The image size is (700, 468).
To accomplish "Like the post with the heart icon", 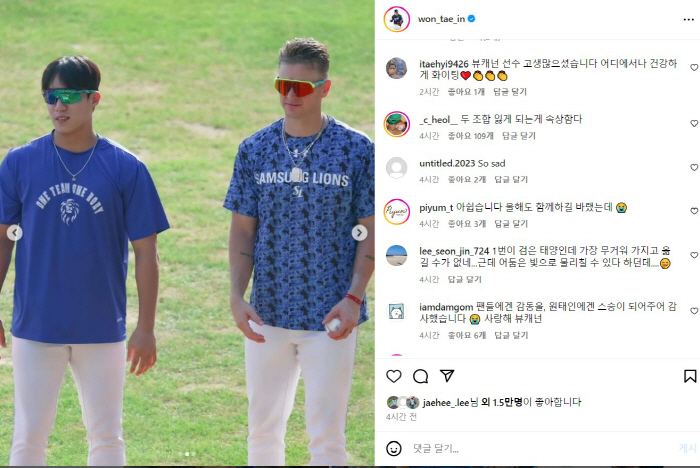I will click(x=394, y=376).
